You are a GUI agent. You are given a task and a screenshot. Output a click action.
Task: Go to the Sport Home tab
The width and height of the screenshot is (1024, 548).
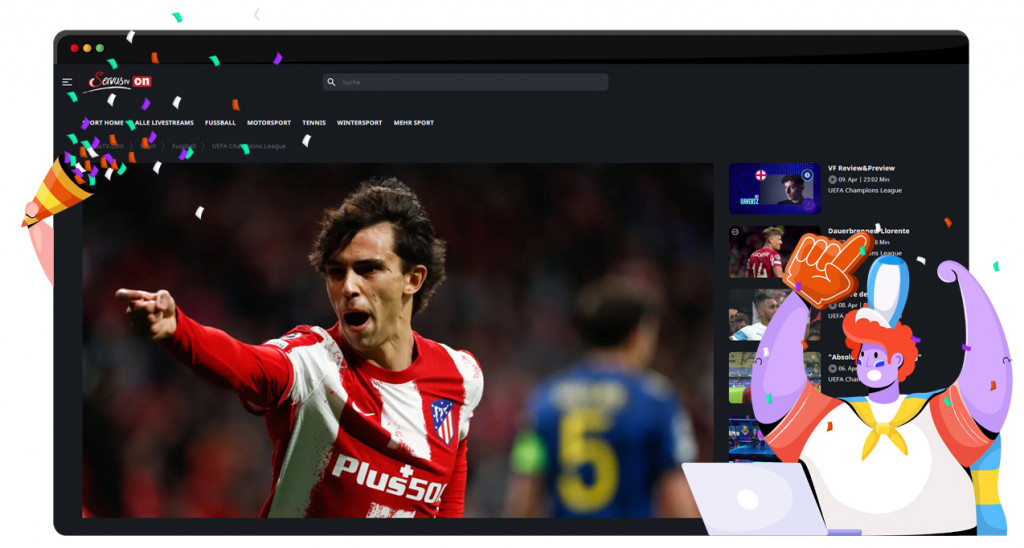[103, 123]
